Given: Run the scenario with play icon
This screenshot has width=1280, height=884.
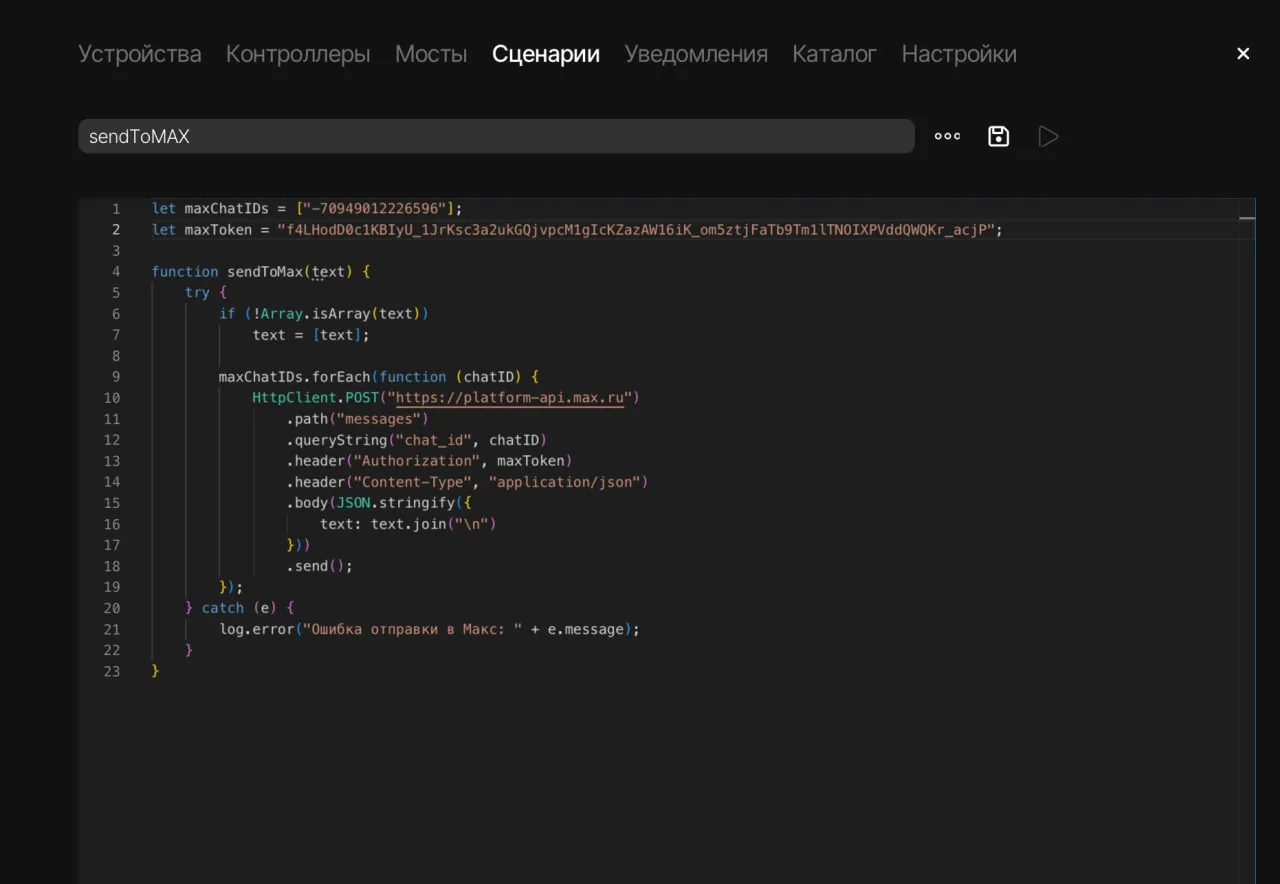Looking at the screenshot, I should click(x=1048, y=136).
